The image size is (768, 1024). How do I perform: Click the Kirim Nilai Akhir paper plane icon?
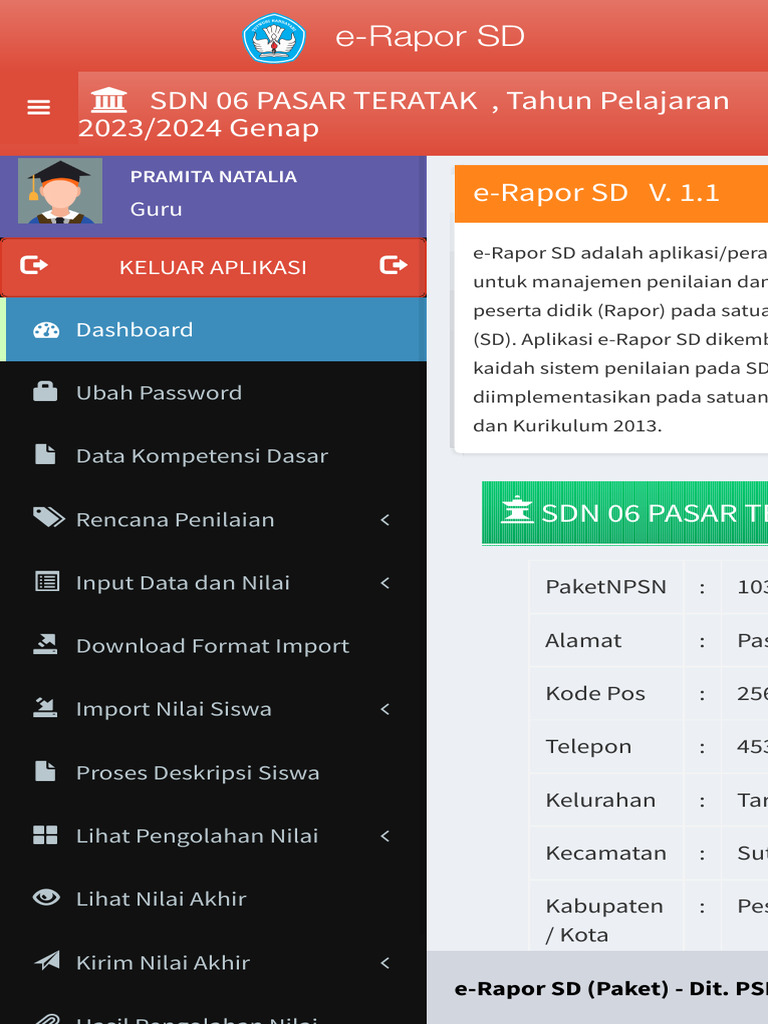47,961
